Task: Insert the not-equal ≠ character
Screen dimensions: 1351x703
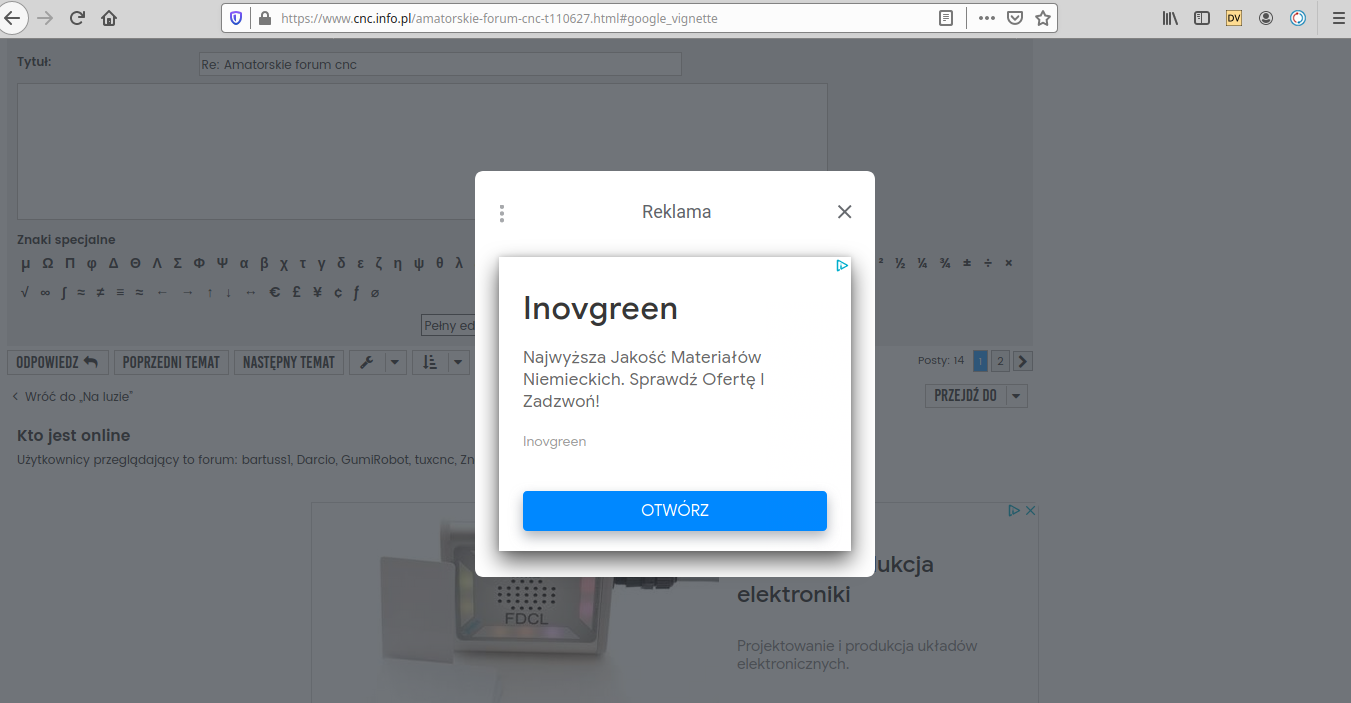Action: click(x=101, y=293)
